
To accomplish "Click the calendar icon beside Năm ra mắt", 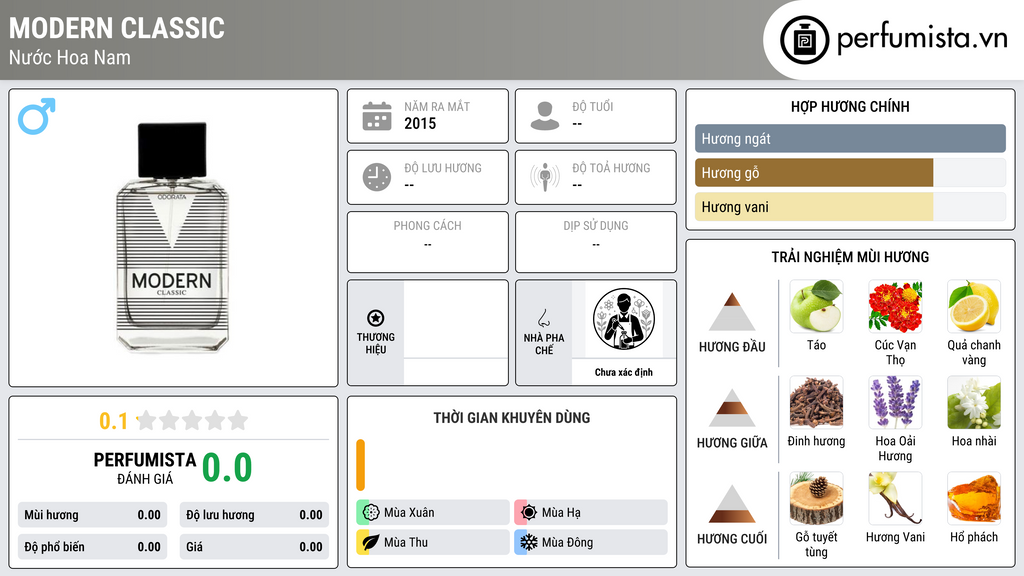I will pyautogui.click(x=377, y=116).
